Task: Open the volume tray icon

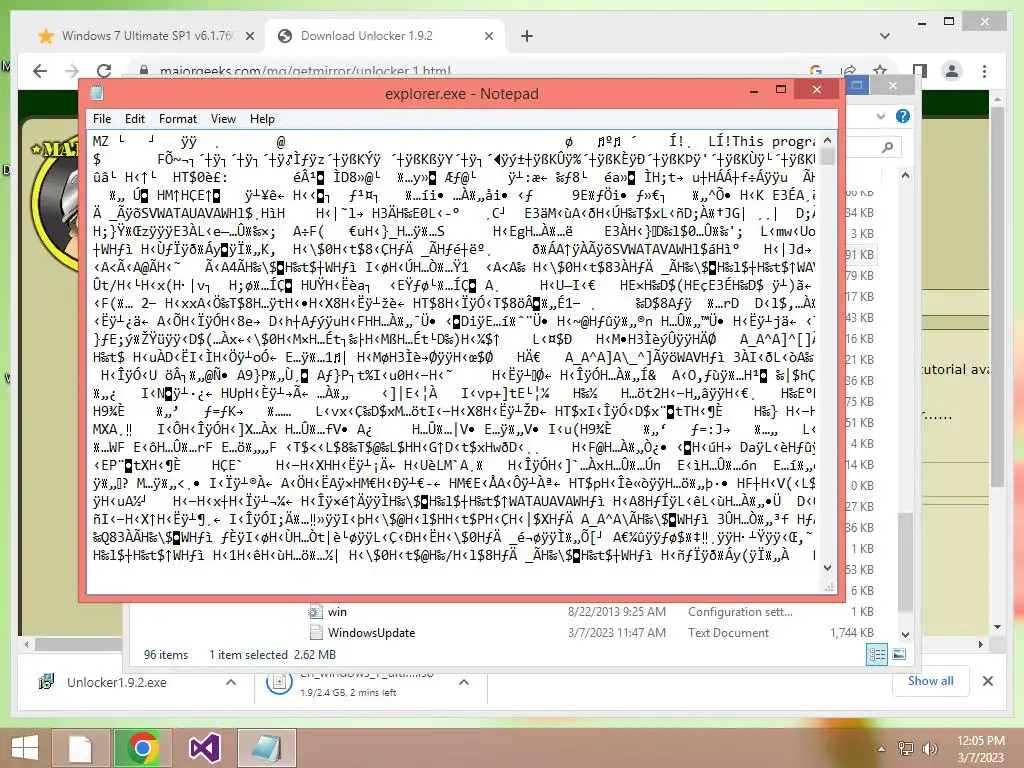Action: click(929, 749)
